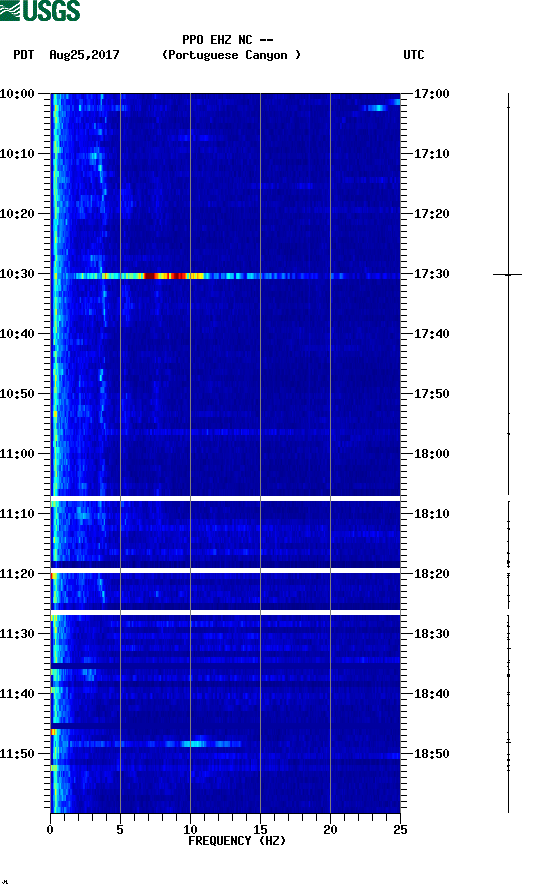Click the '17:40' UTC time label
This screenshot has width=552, height=893.
[x=431, y=334]
